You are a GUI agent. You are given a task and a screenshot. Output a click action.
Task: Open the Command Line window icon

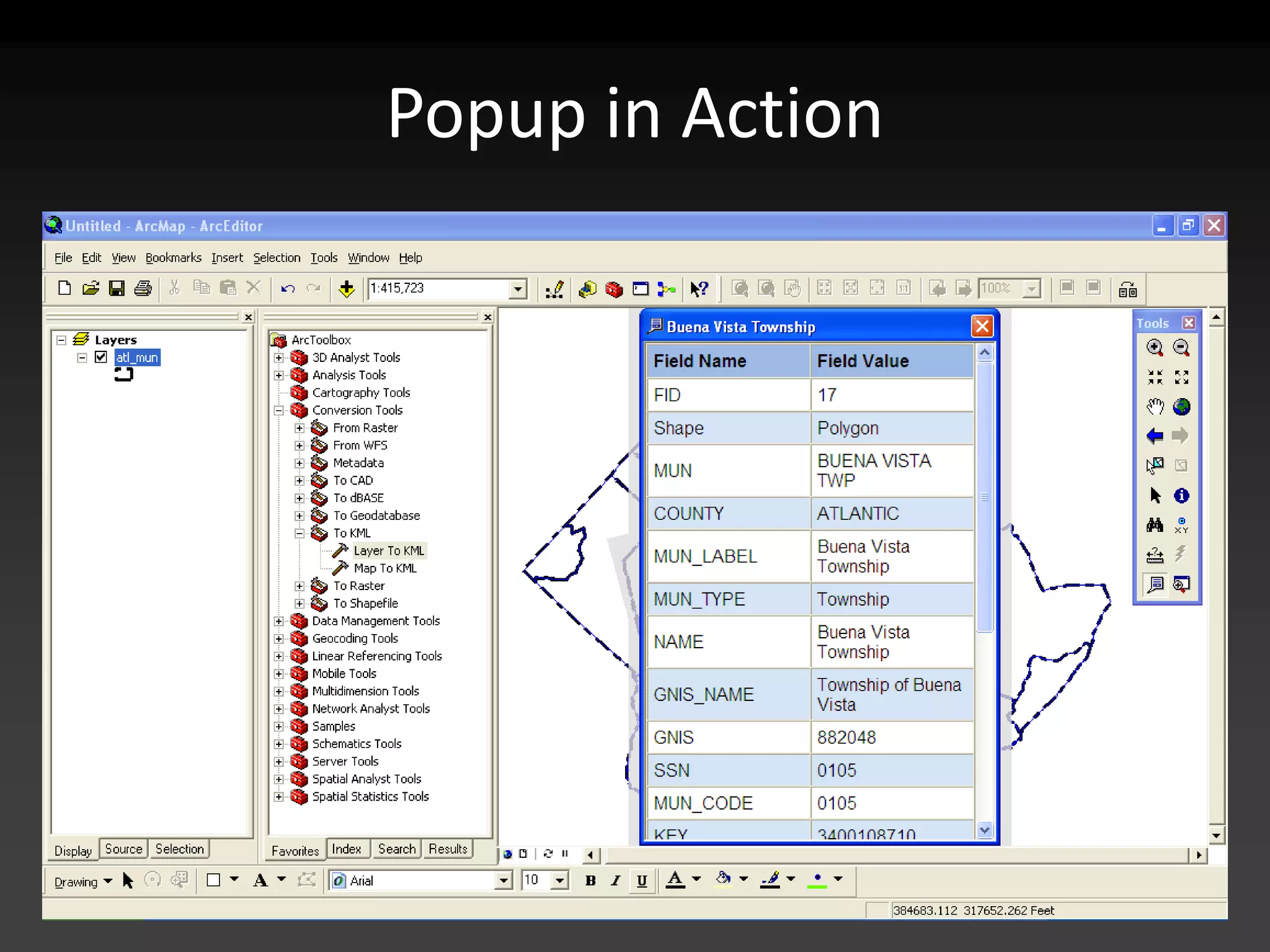(641, 289)
